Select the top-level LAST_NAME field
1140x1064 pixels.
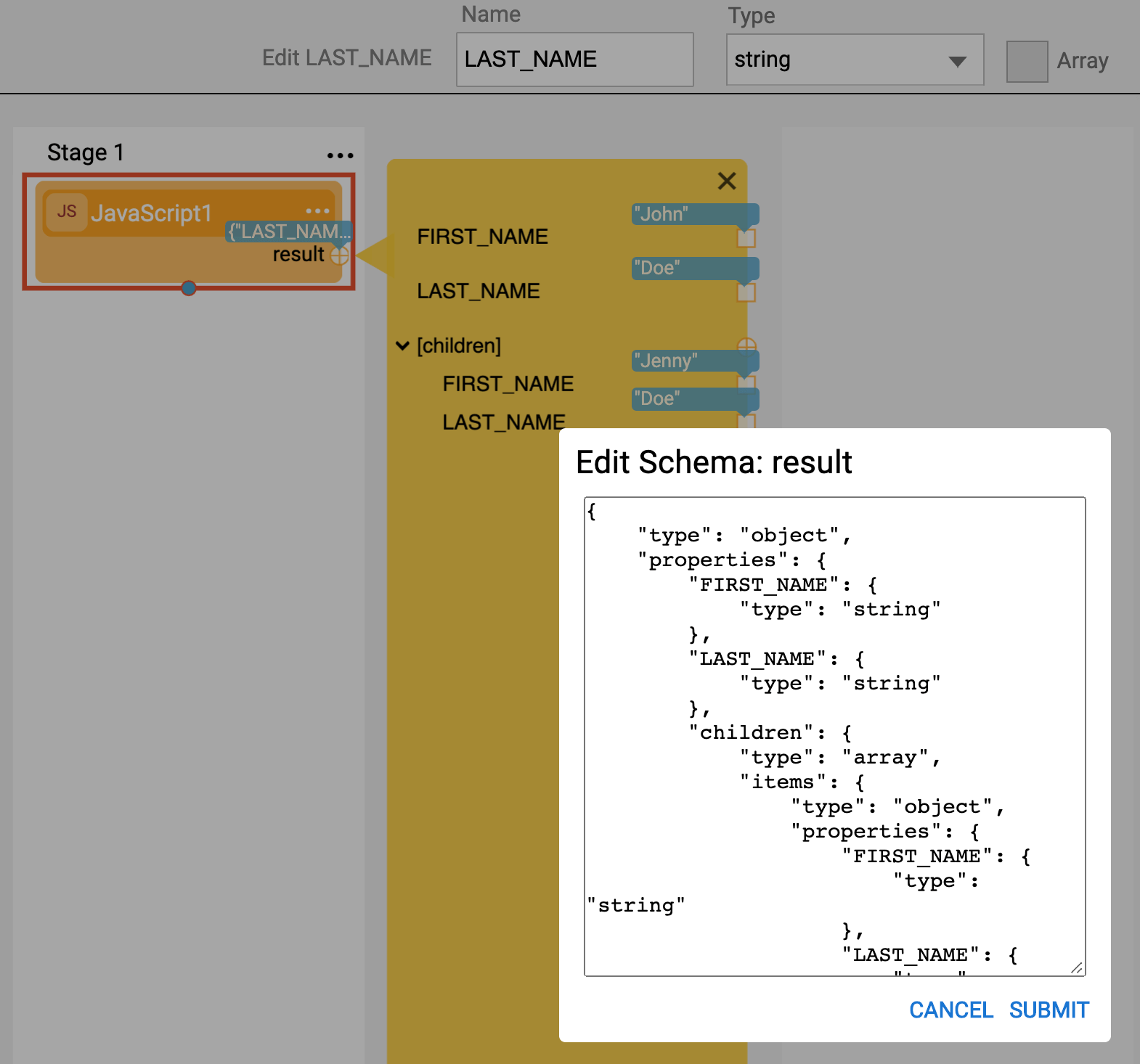(478, 291)
